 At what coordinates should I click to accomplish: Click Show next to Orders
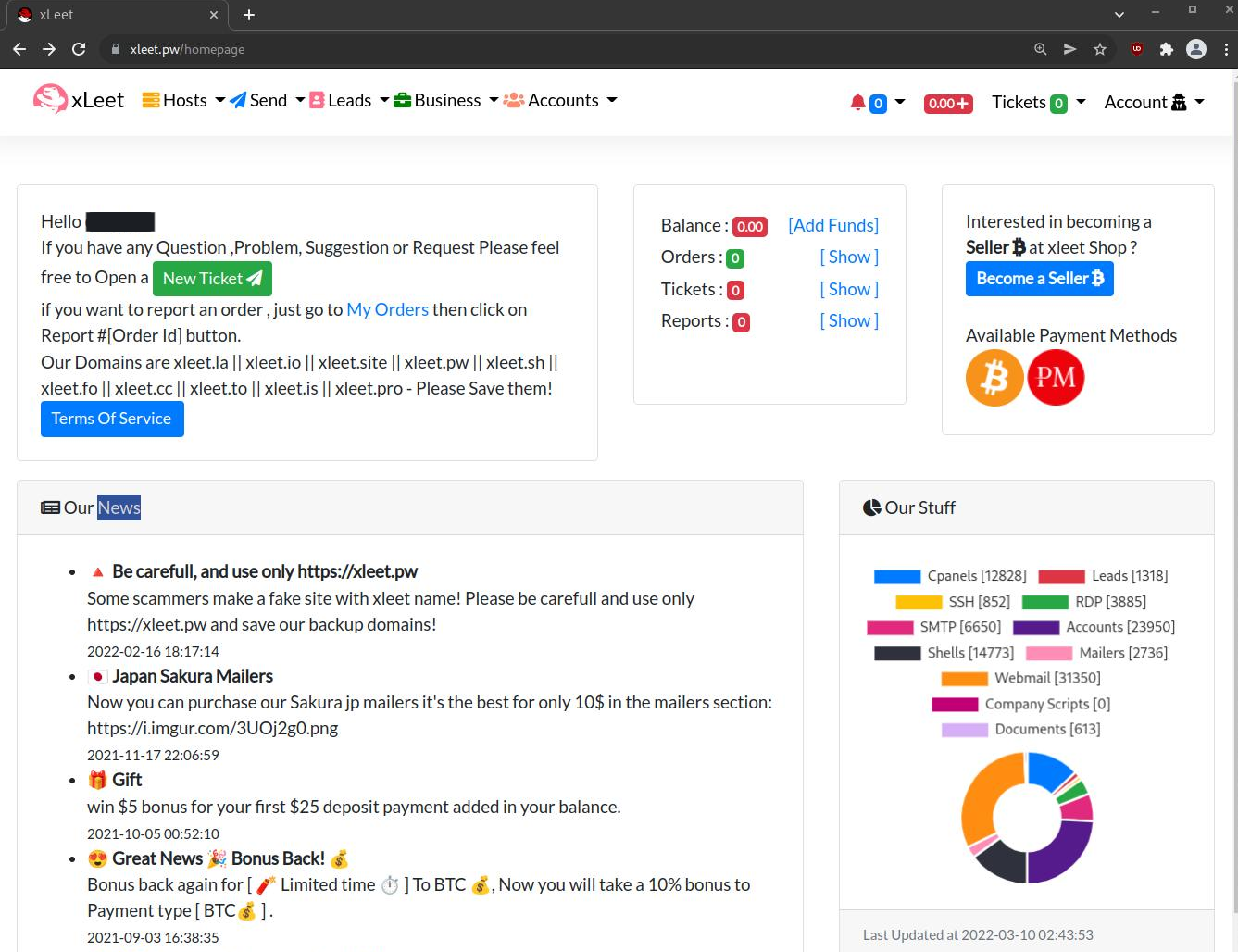pyautogui.click(x=849, y=257)
